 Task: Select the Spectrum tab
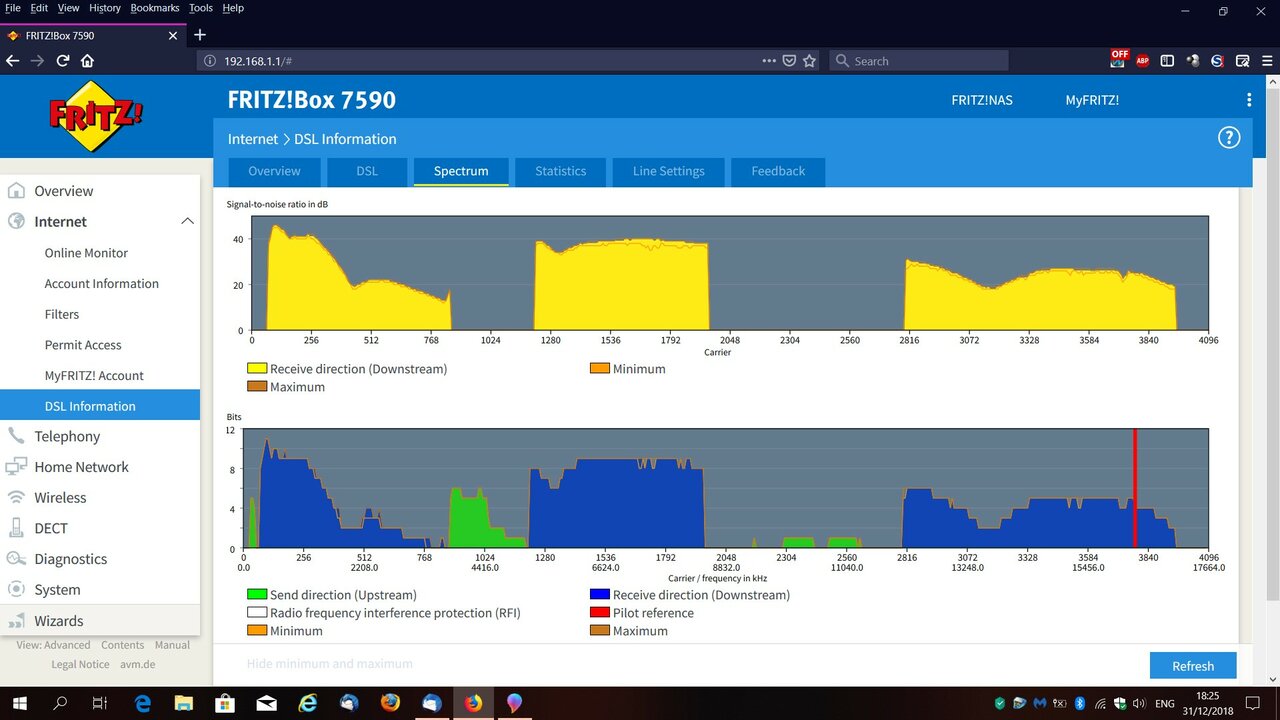(461, 171)
